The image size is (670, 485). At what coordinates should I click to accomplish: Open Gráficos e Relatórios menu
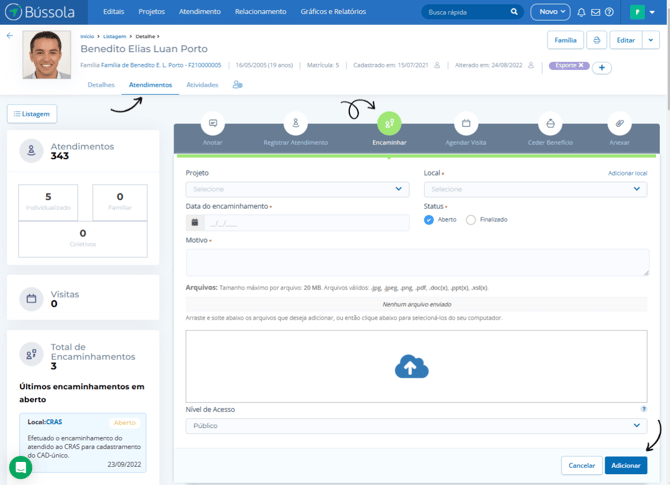click(x=333, y=12)
